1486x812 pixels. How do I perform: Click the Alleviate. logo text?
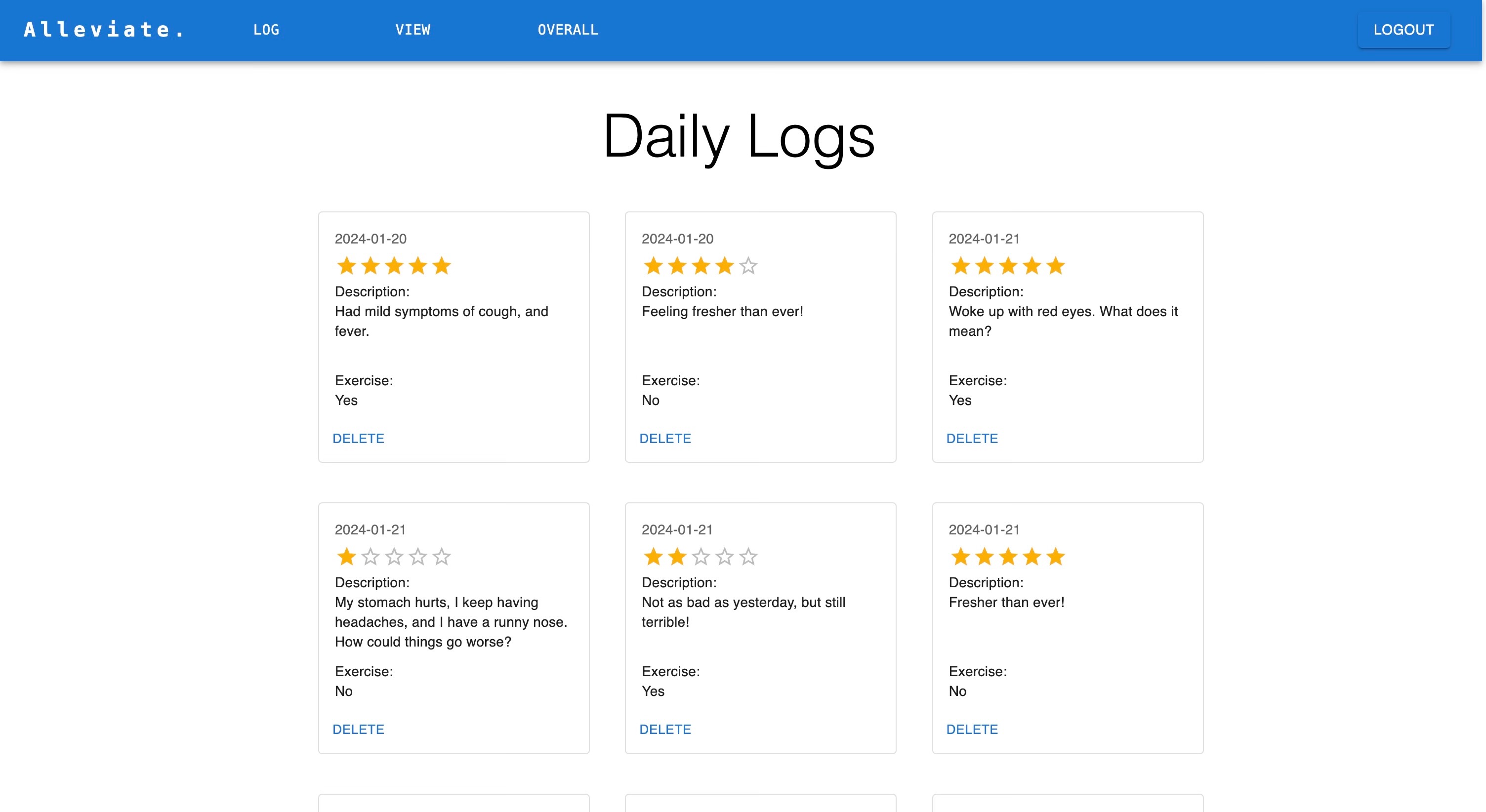tap(104, 30)
